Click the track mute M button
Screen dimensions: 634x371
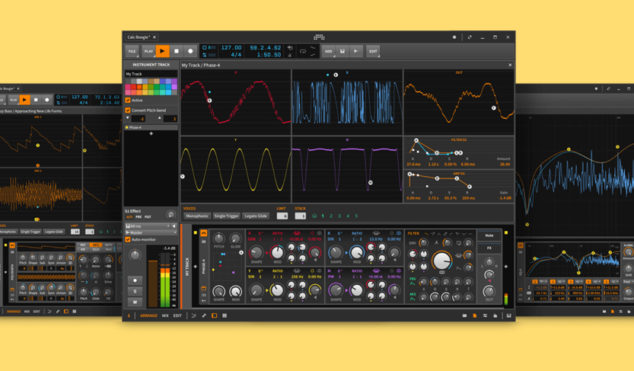pos(135,301)
